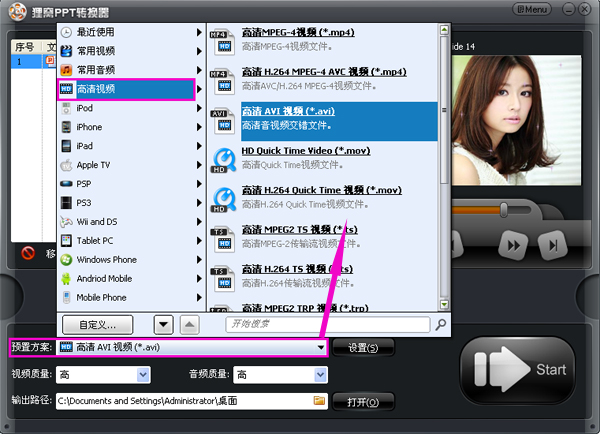The height and width of the screenshot is (434, 600).
Task: Expand the Mobile Phone submenu arrow
Action: (199, 297)
